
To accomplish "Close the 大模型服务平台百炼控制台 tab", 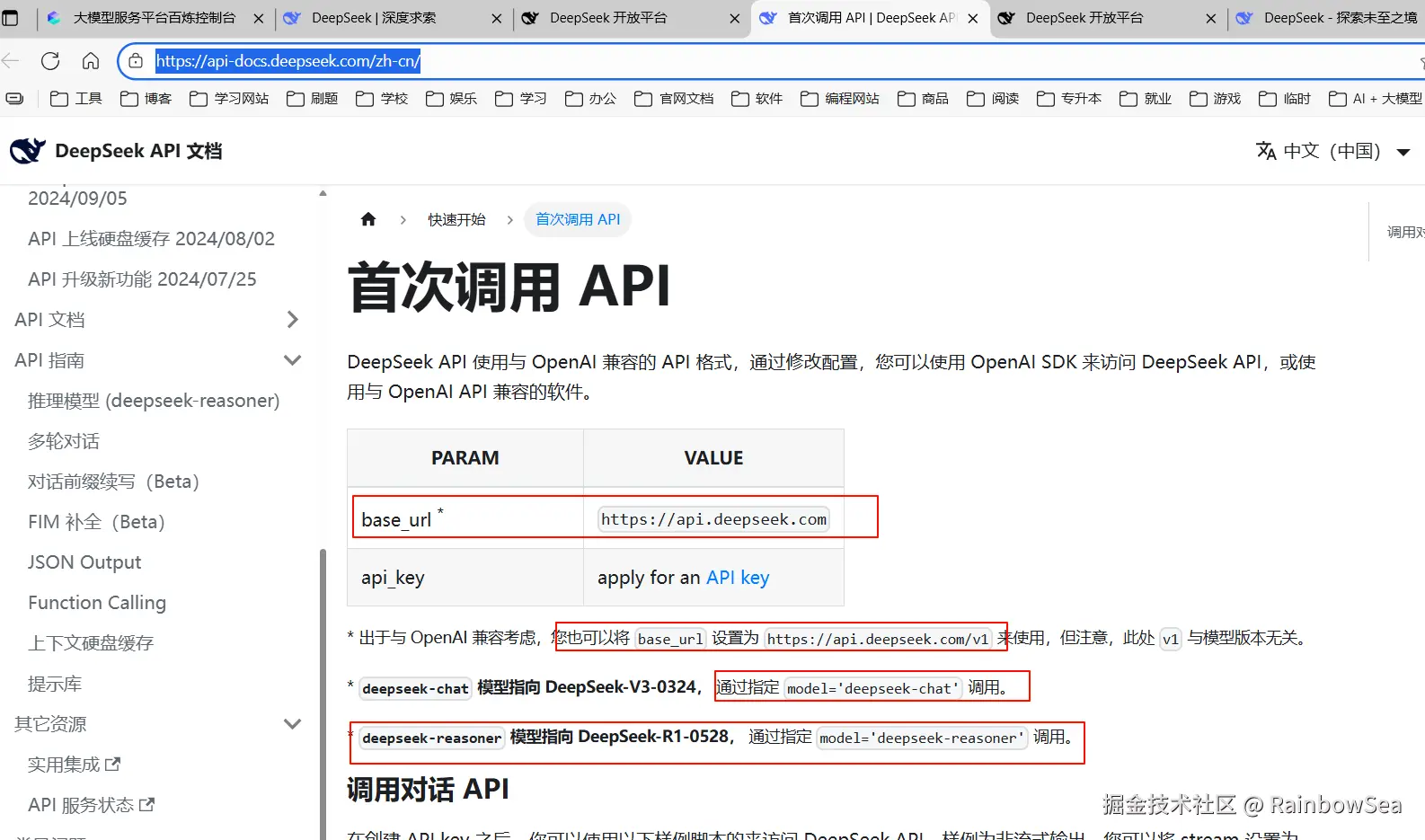I will pyautogui.click(x=259, y=18).
